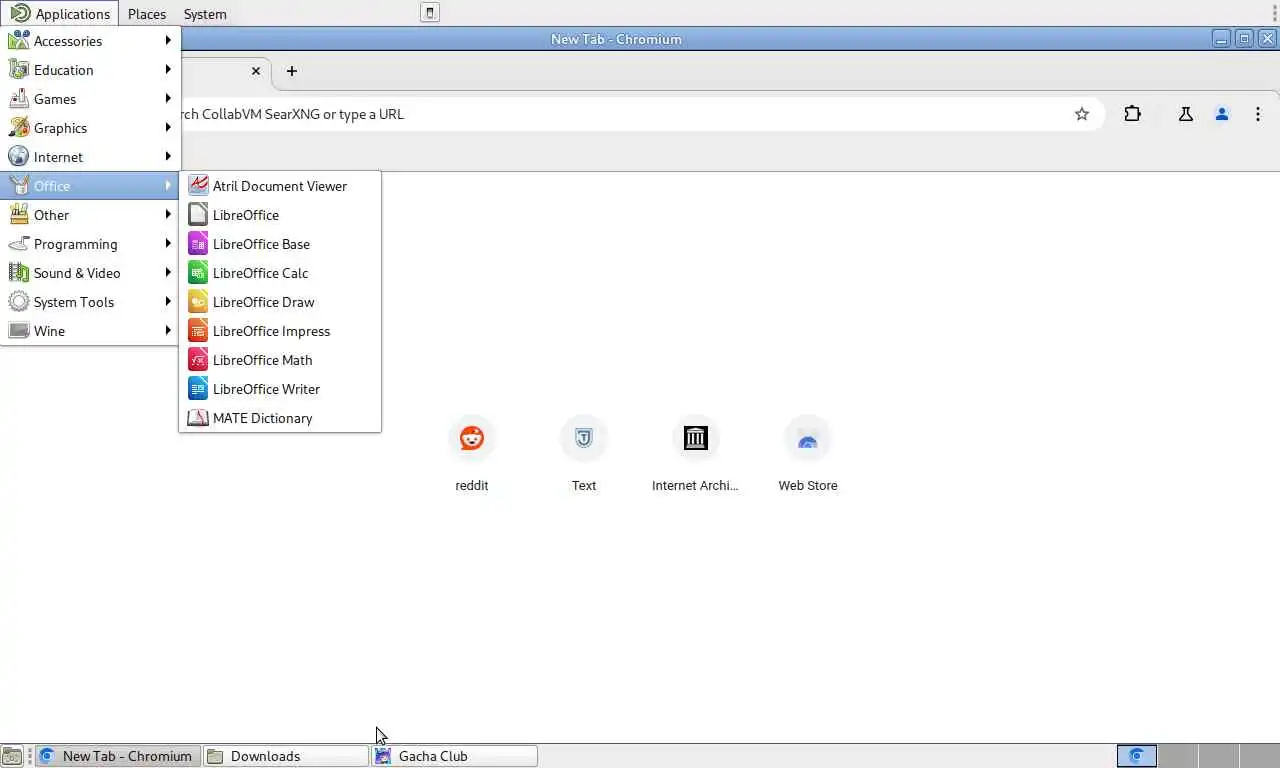Bookmark this tab with star icon
This screenshot has width=1280, height=768.
click(x=1082, y=114)
